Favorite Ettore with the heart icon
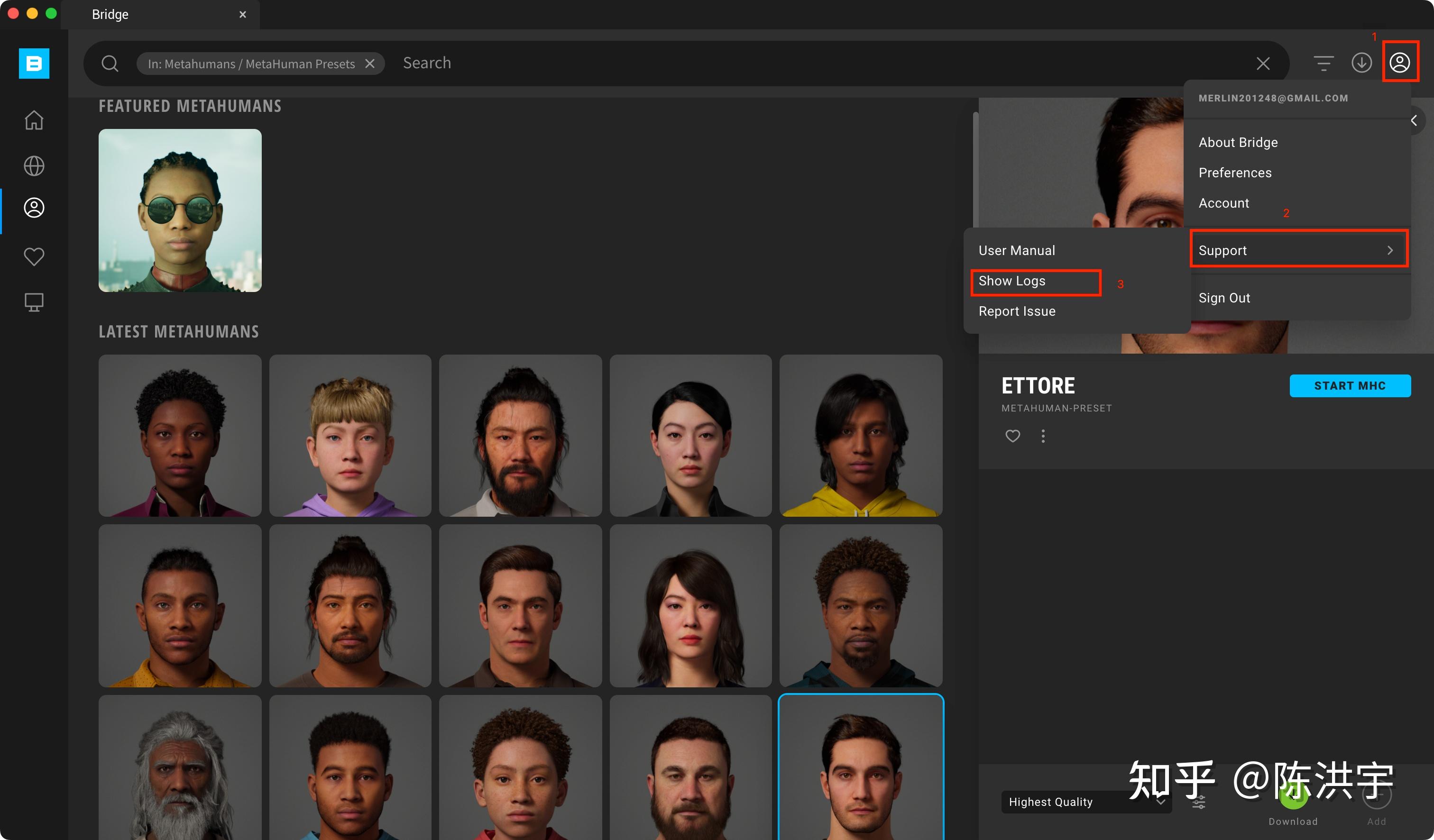Image resolution: width=1434 pixels, height=840 pixels. [x=1012, y=436]
